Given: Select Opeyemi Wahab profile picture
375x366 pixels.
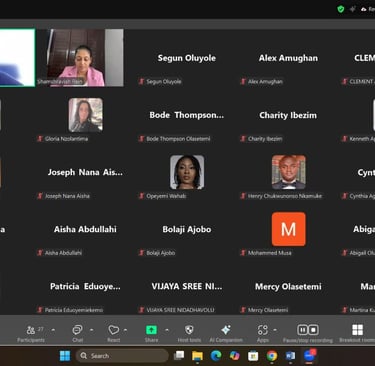Looking at the screenshot, I should [x=187, y=172].
